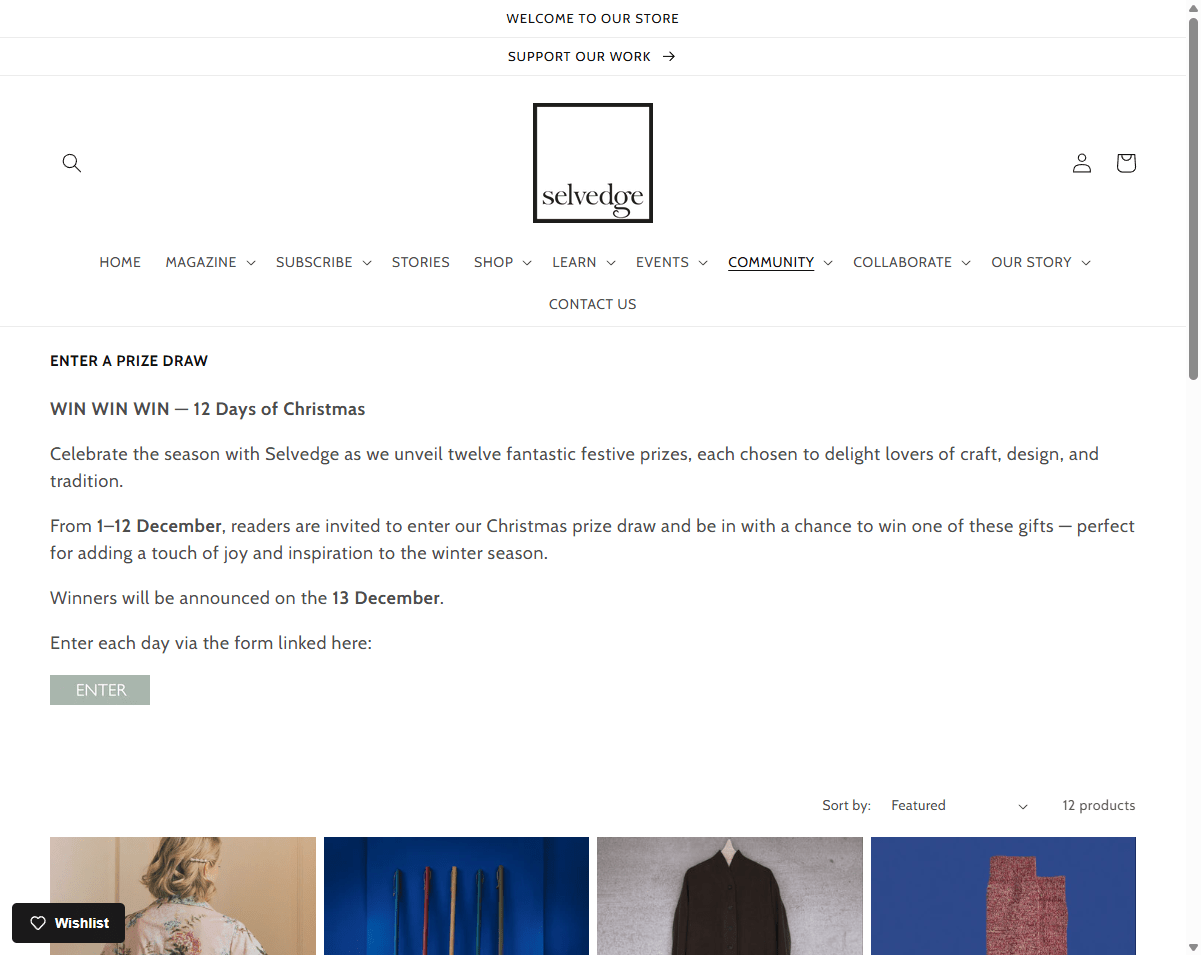Screen dimensions: 1201x955
Task: Click the arrow beside Support Our Work
Action: [x=669, y=57]
